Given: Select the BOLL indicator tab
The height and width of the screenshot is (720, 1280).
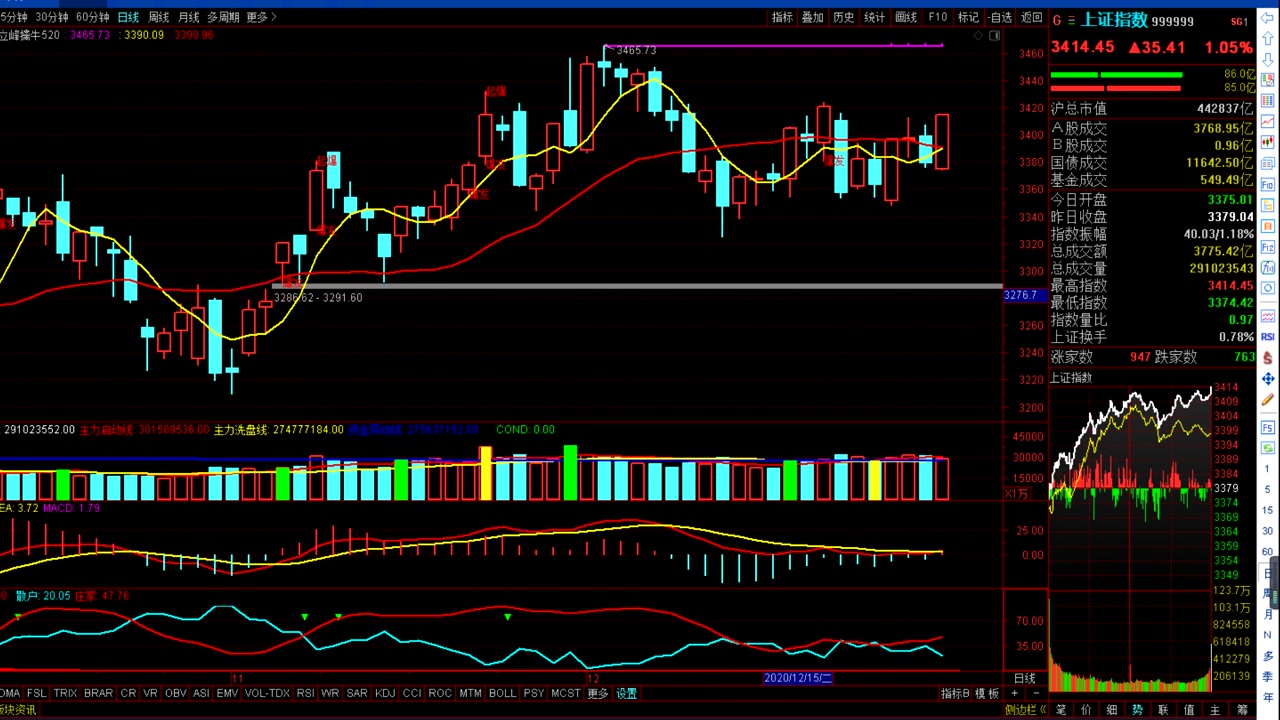Looking at the screenshot, I should click(x=503, y=693).
